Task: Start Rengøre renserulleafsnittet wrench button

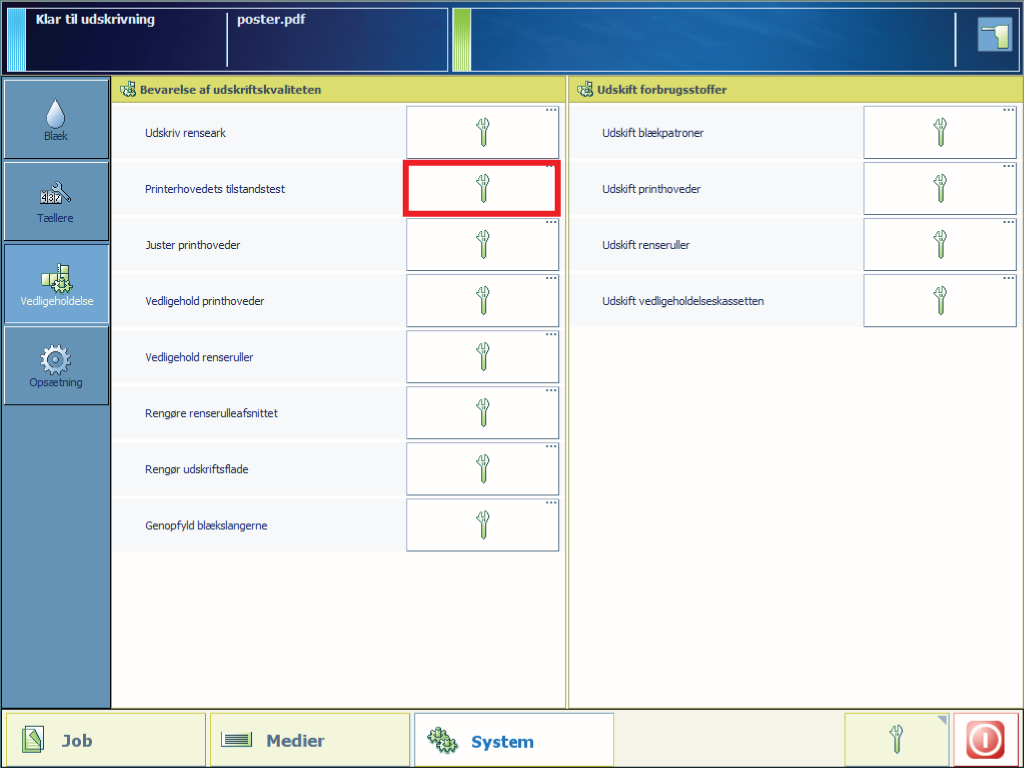Action: (483, 413)
